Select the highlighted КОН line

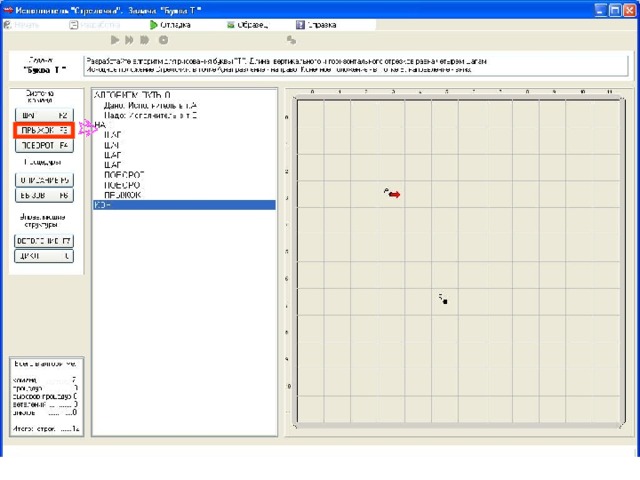coord(184,205)
